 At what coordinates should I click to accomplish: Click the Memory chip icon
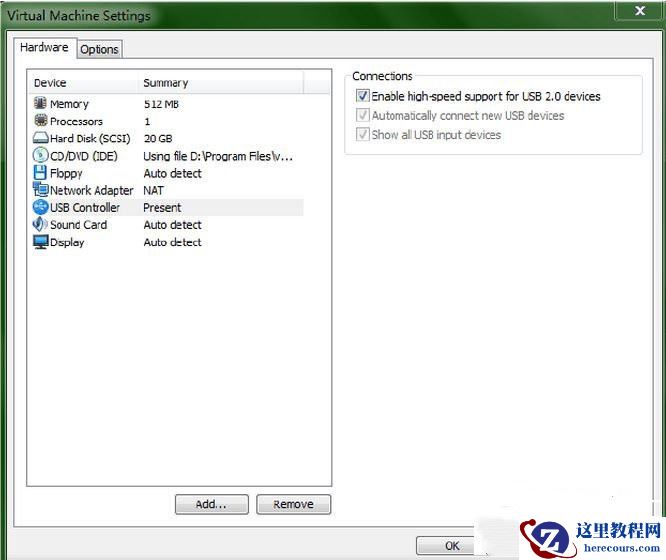click(x=40, y=103)
